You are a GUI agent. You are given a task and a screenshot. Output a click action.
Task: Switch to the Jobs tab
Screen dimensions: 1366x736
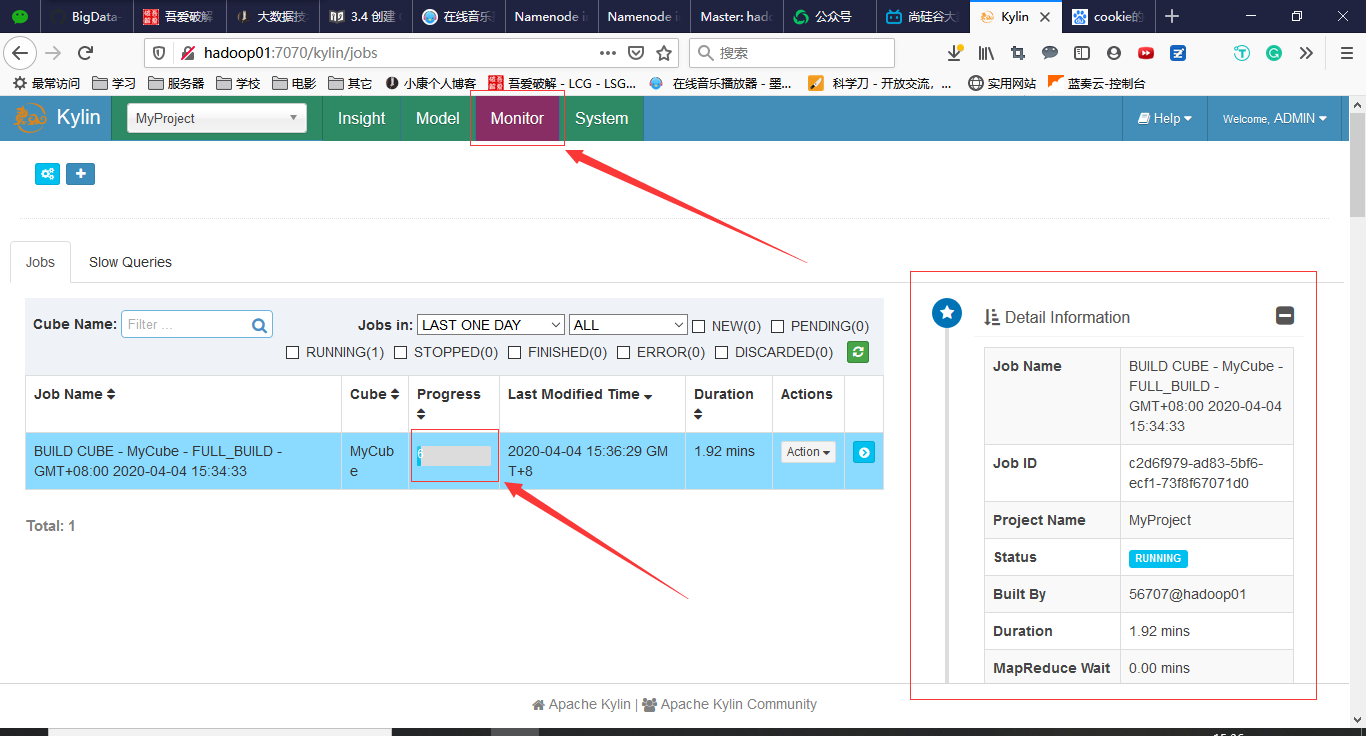[x=40, y=262]
